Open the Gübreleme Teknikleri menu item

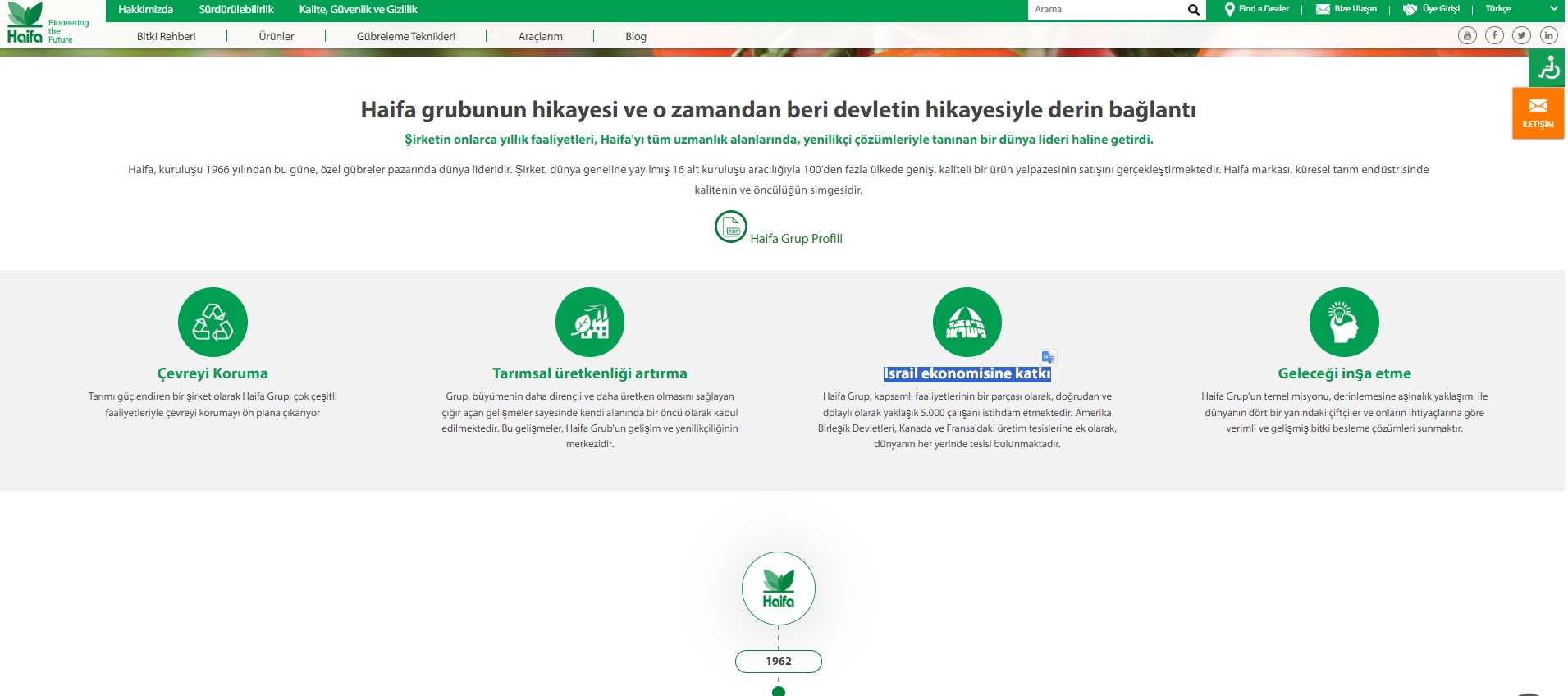406,36
